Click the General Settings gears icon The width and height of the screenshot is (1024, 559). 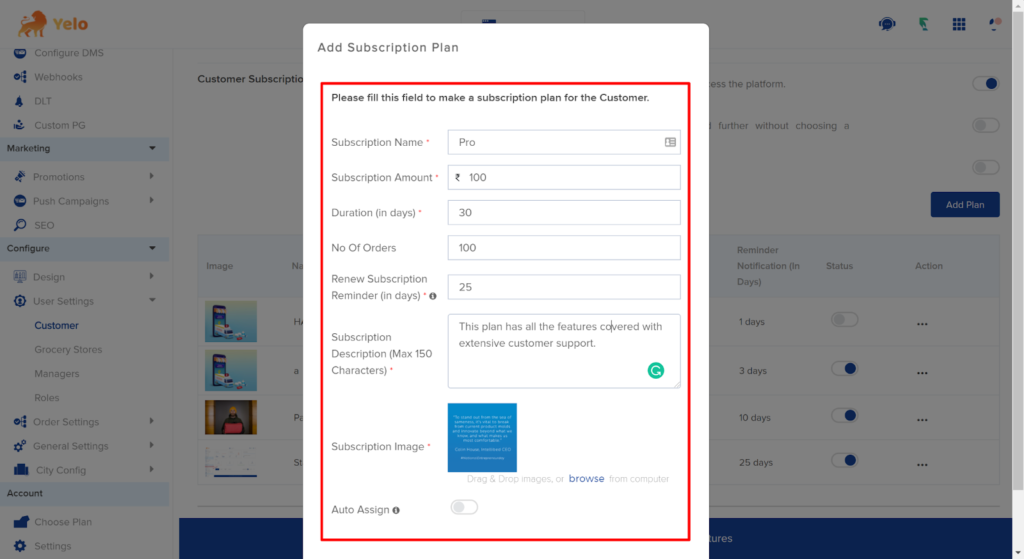pyautogui.click(x=20, y=446)
